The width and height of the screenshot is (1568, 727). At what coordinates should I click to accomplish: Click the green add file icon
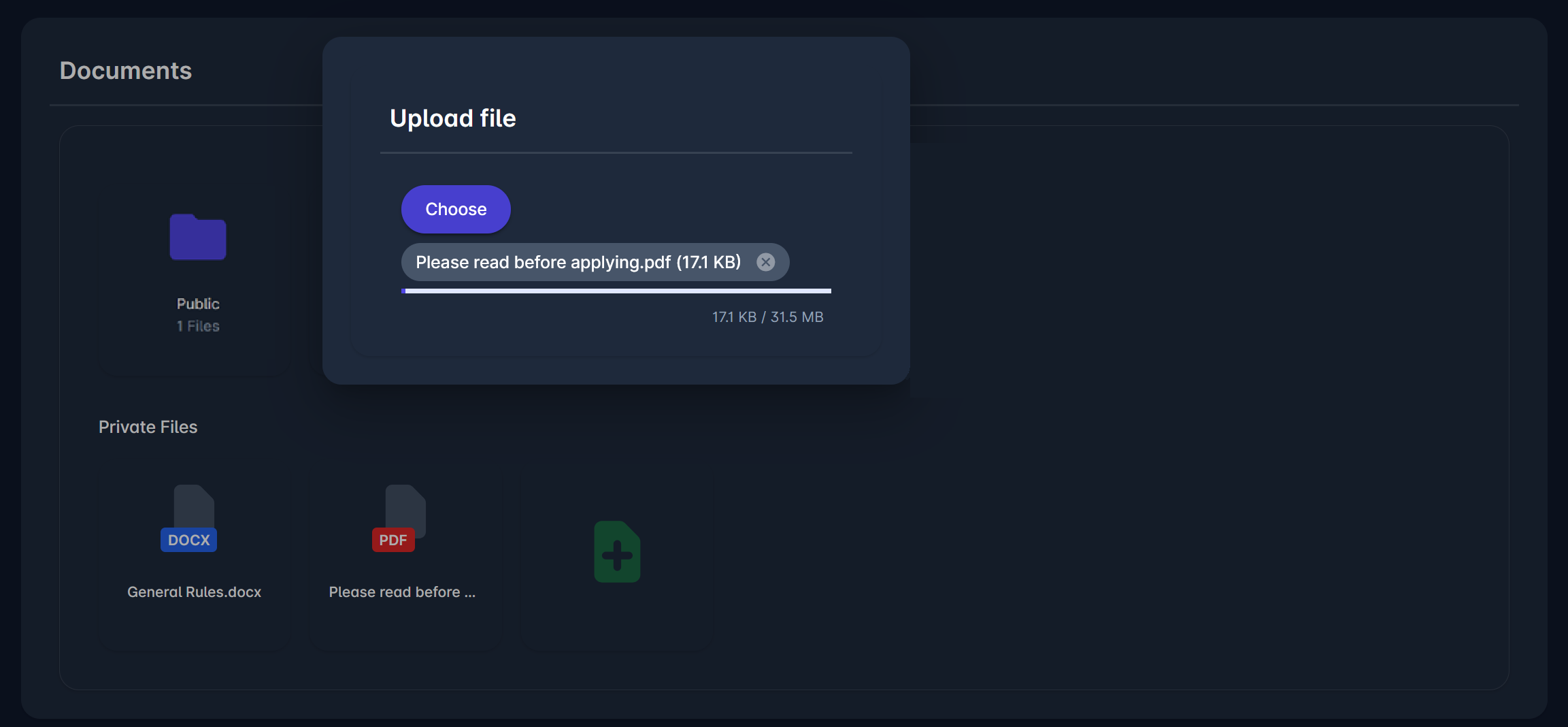point(617,552)
